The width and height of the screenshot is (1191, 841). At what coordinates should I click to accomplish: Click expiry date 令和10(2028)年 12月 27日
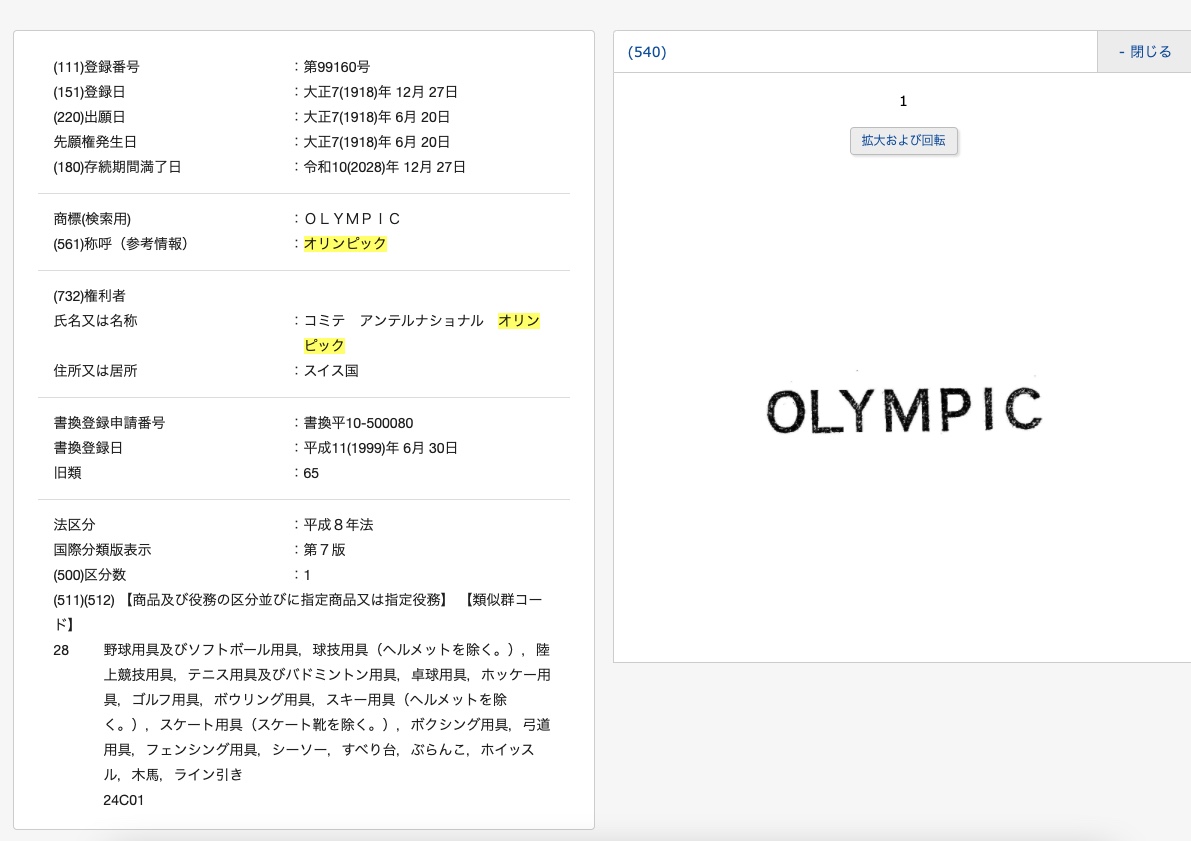pyautogui.click(x=384, y=167)
